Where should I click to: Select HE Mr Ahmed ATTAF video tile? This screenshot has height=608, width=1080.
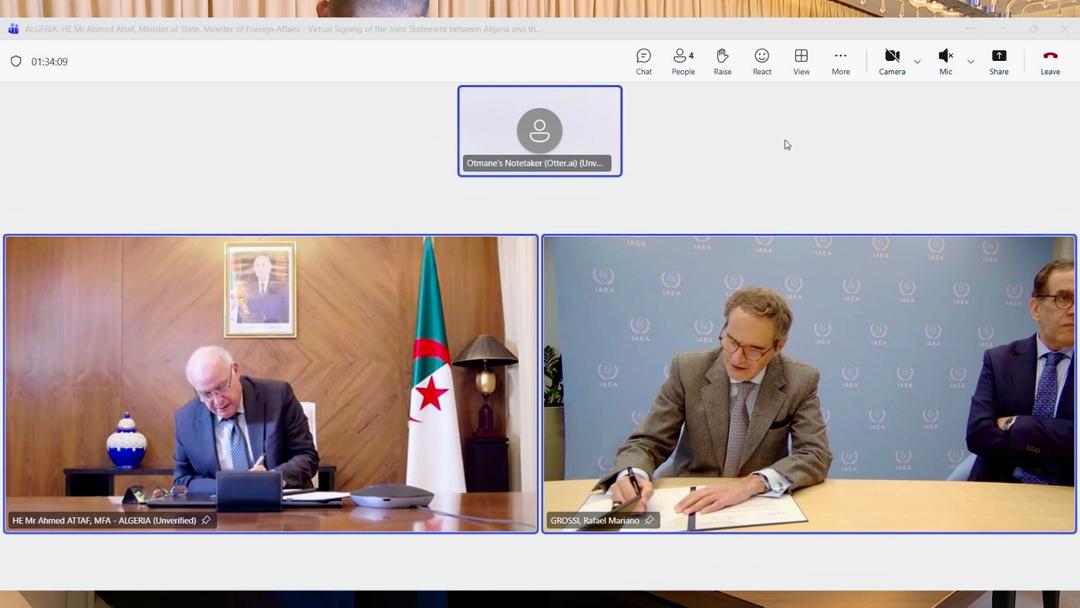coord(271,383)
